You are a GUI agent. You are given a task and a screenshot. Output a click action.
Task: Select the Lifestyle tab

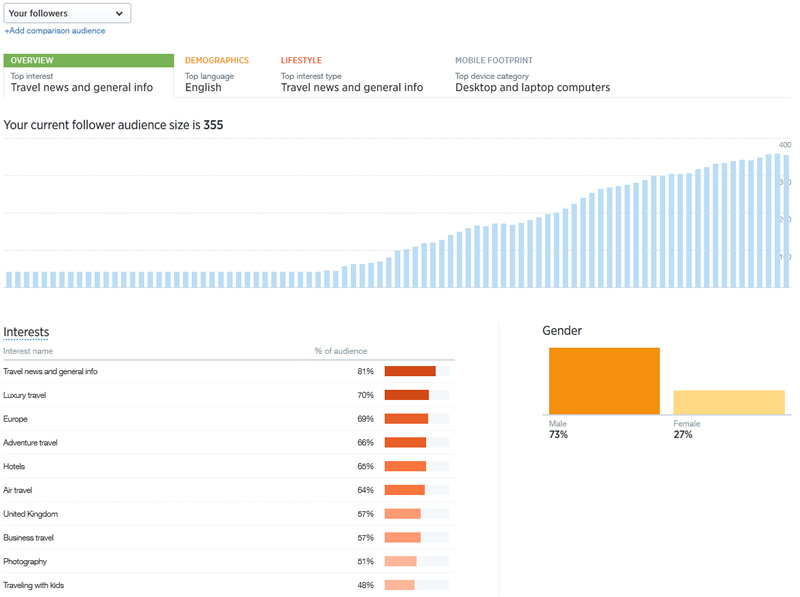[351, 75]
